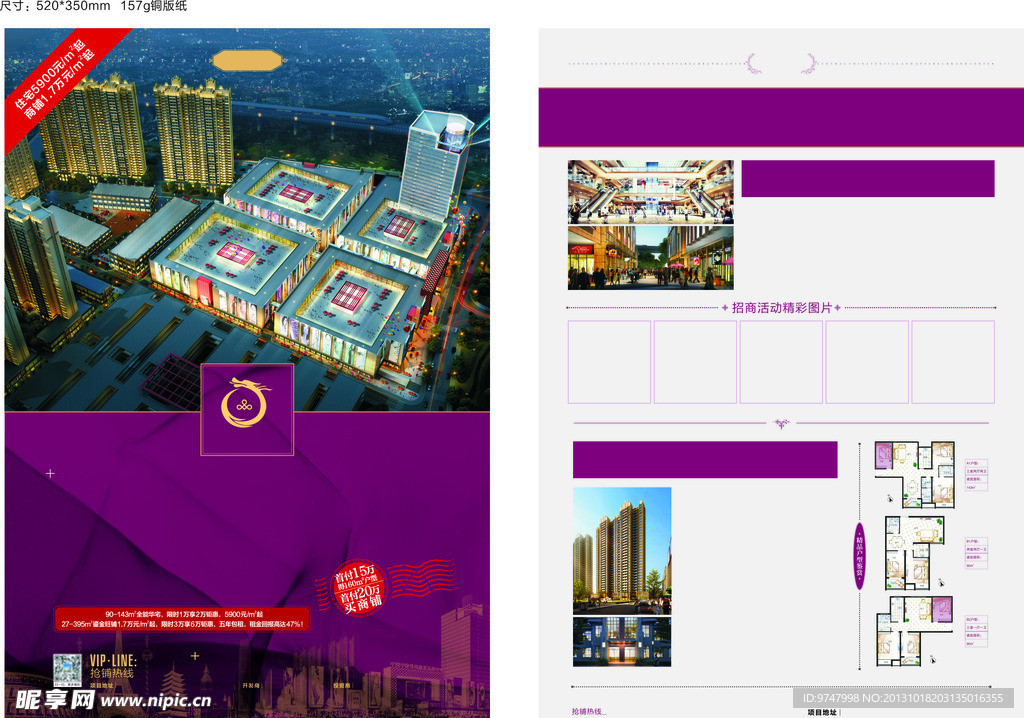Click the ornament on the middle divider
This screenshot has height=718, width=1024.
pos(781,424)
